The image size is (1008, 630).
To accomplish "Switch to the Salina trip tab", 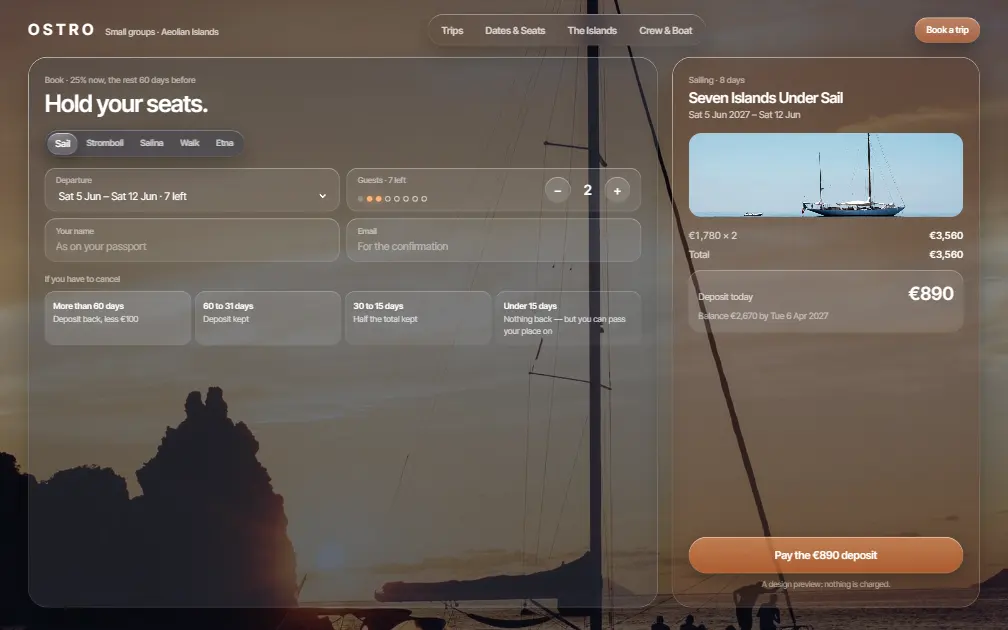I will [152, 143].
